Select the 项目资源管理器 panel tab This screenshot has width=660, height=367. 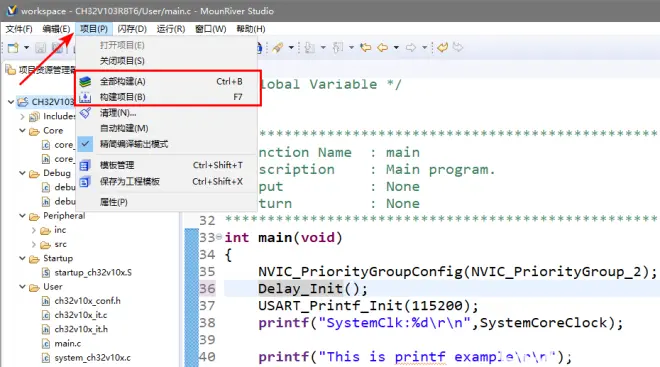41,70
